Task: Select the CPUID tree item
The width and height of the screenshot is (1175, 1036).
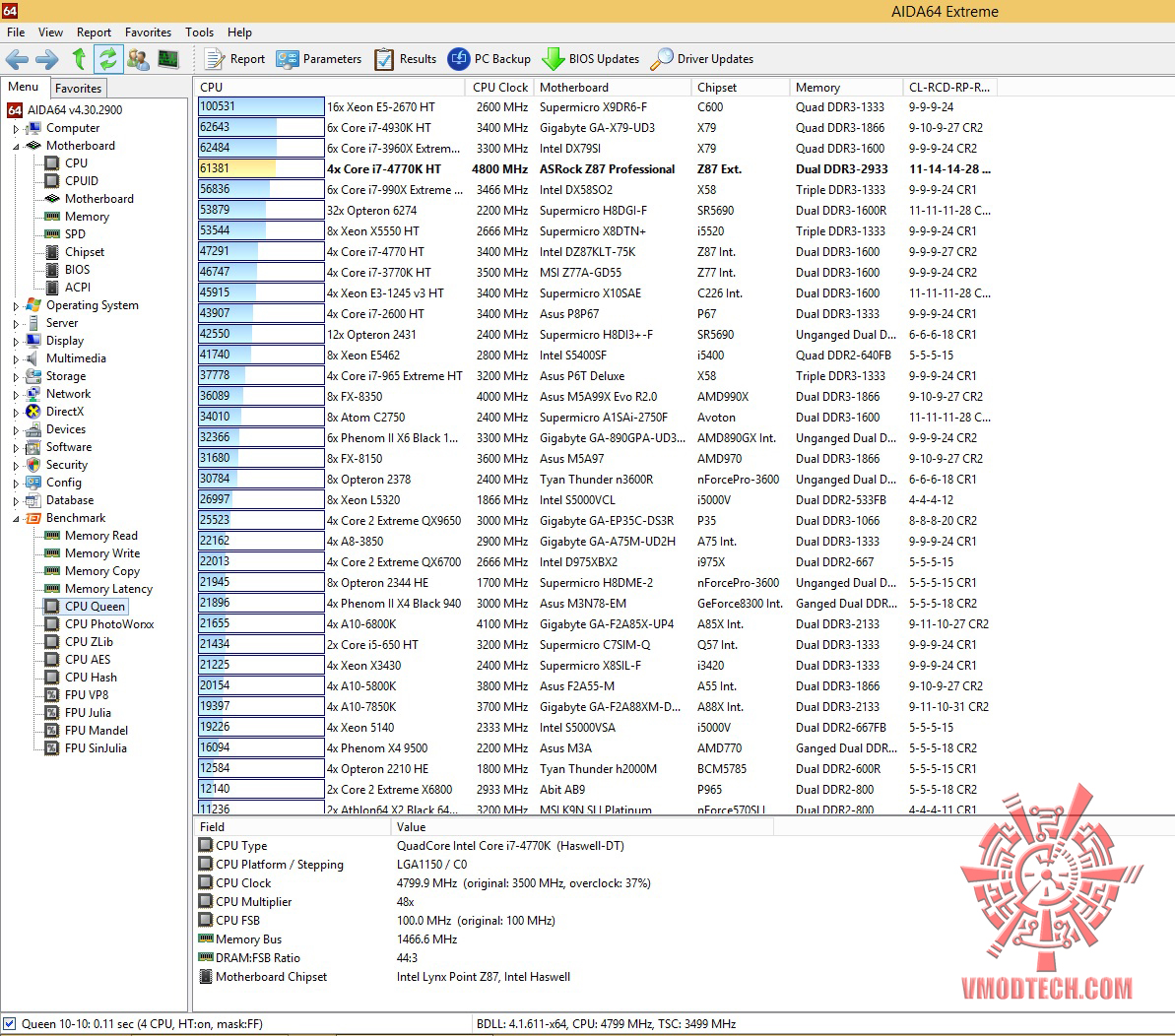Action: click(x=81, y=180)
